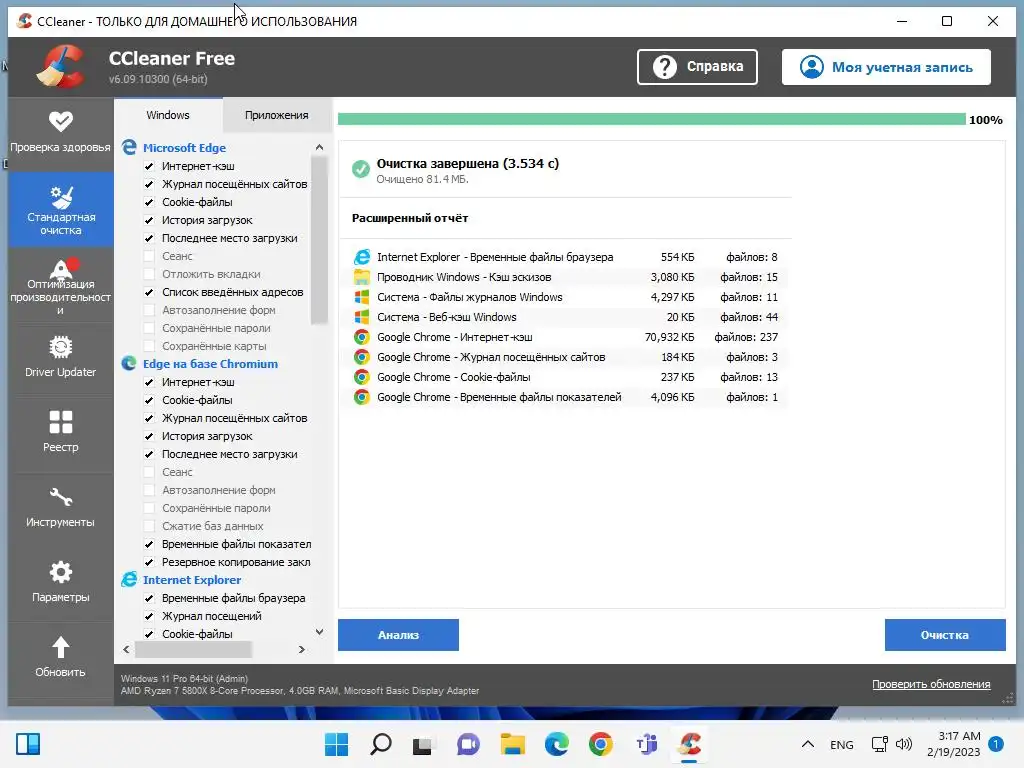Click the Проверить обновления link
1024x768 pixels.
[931, 684]
